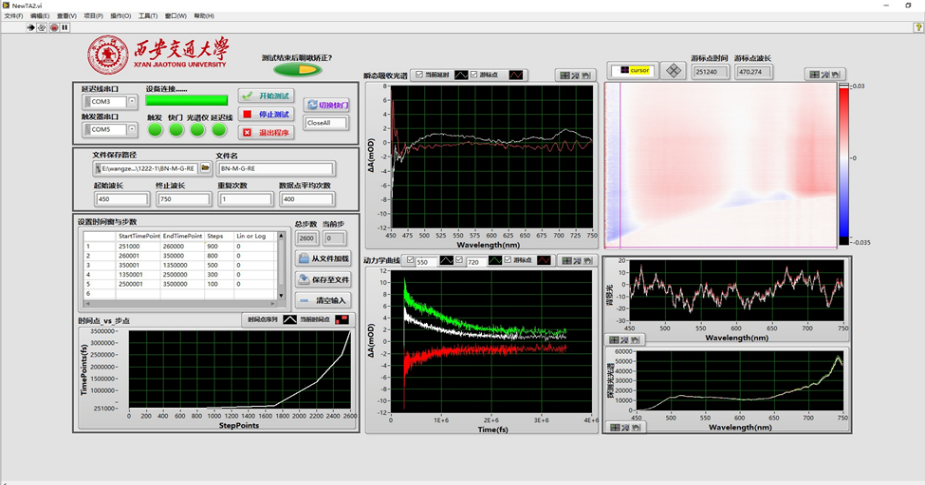
Task: Click the cursor mover diamond icon
Action: point(674,70)
